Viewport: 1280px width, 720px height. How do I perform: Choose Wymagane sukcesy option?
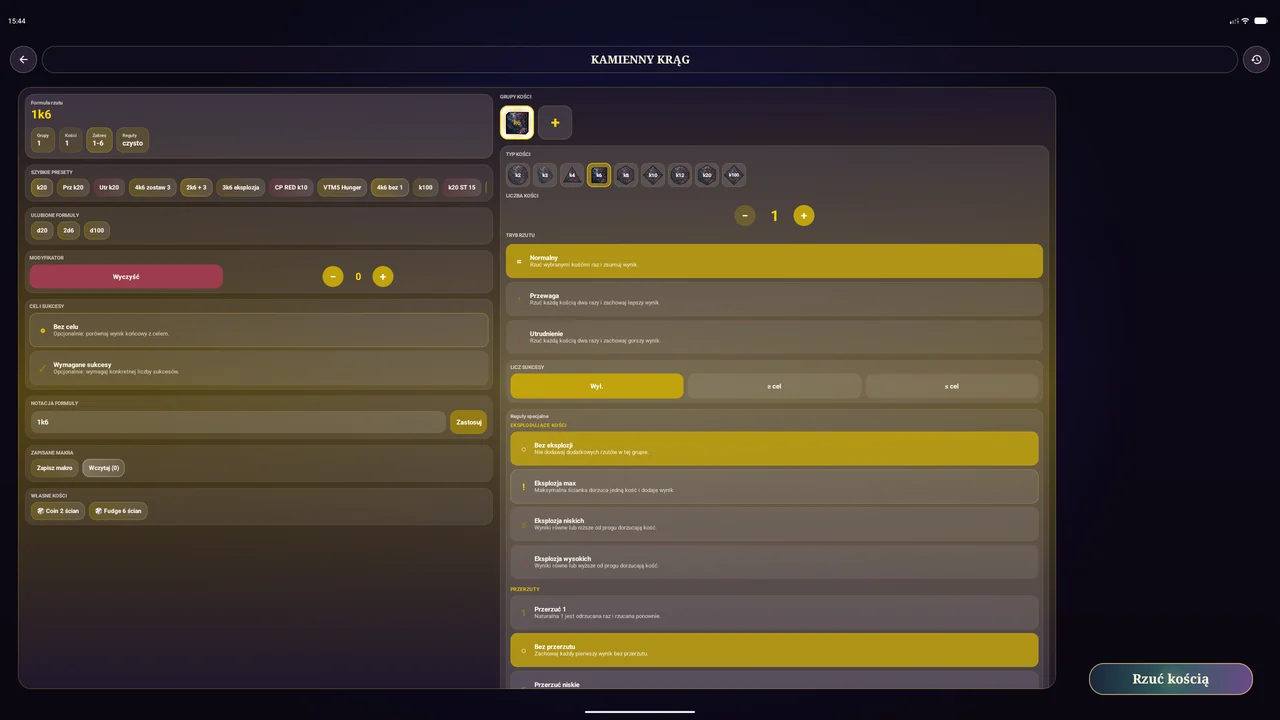coord(259,368)
